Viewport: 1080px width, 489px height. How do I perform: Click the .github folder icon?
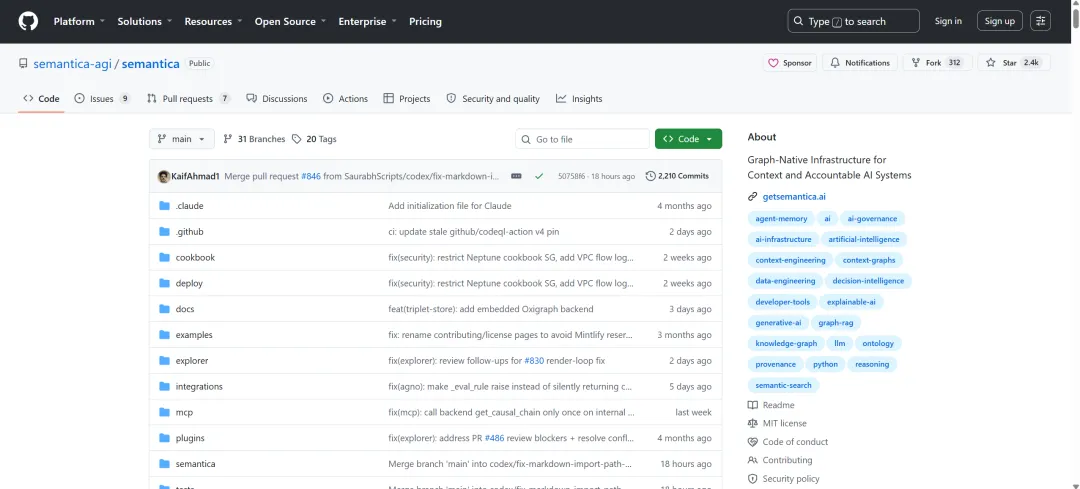[164, 232]
